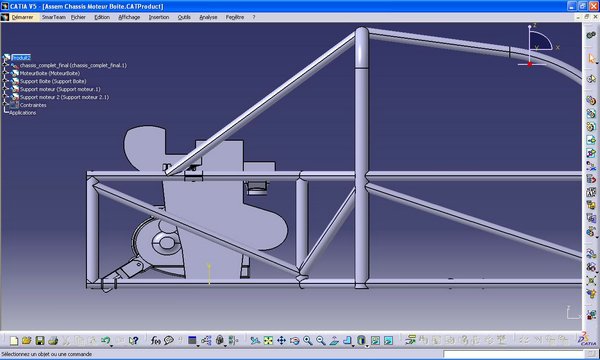Screen dimensions: 600x360
Task: Open the Formula f(x) tool
Action: click(x=155, y=340)
